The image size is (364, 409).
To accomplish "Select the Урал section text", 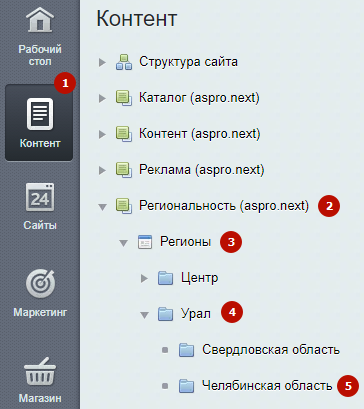I will tap(196, 314).
